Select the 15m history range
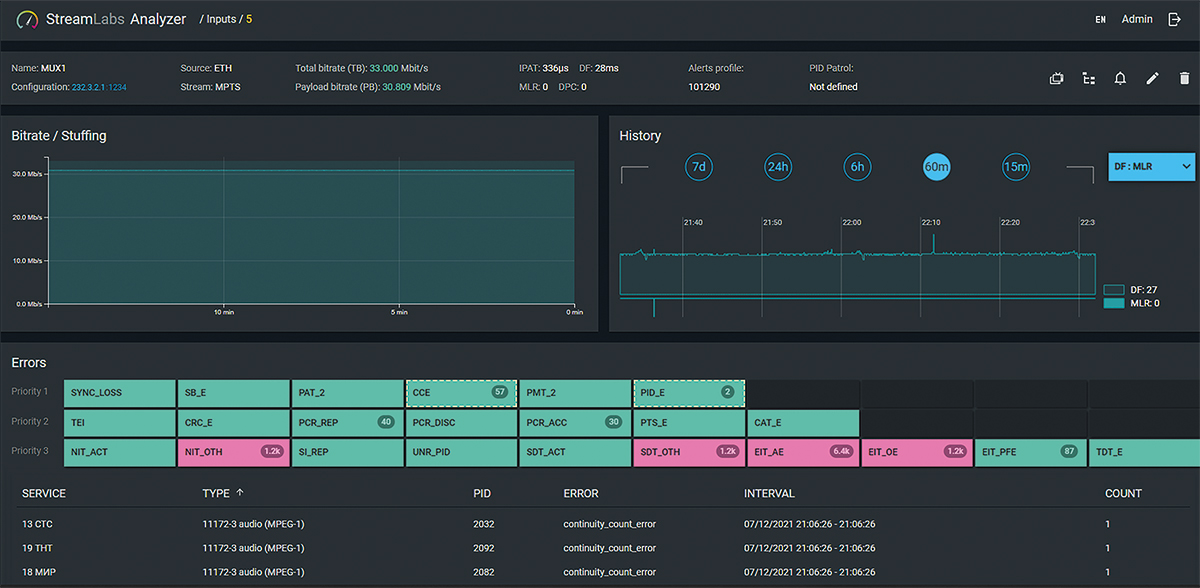Viewport: 1200px width, 588px height. pyautogui.click(x=1016, y=167)
